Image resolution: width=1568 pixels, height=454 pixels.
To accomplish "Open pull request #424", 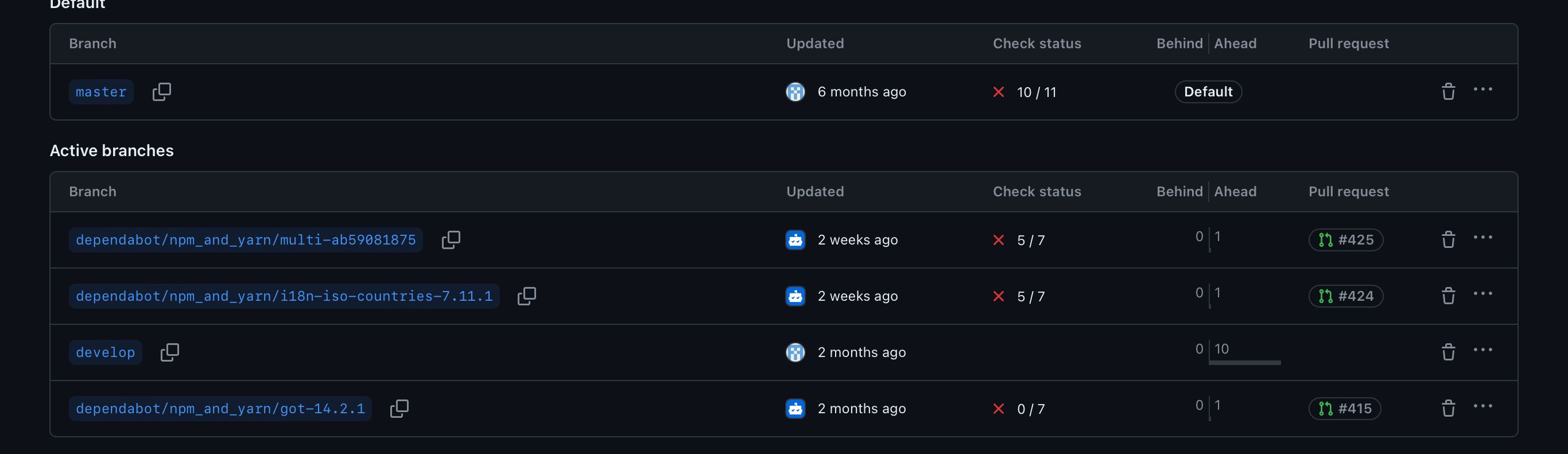I will 1346,296.
